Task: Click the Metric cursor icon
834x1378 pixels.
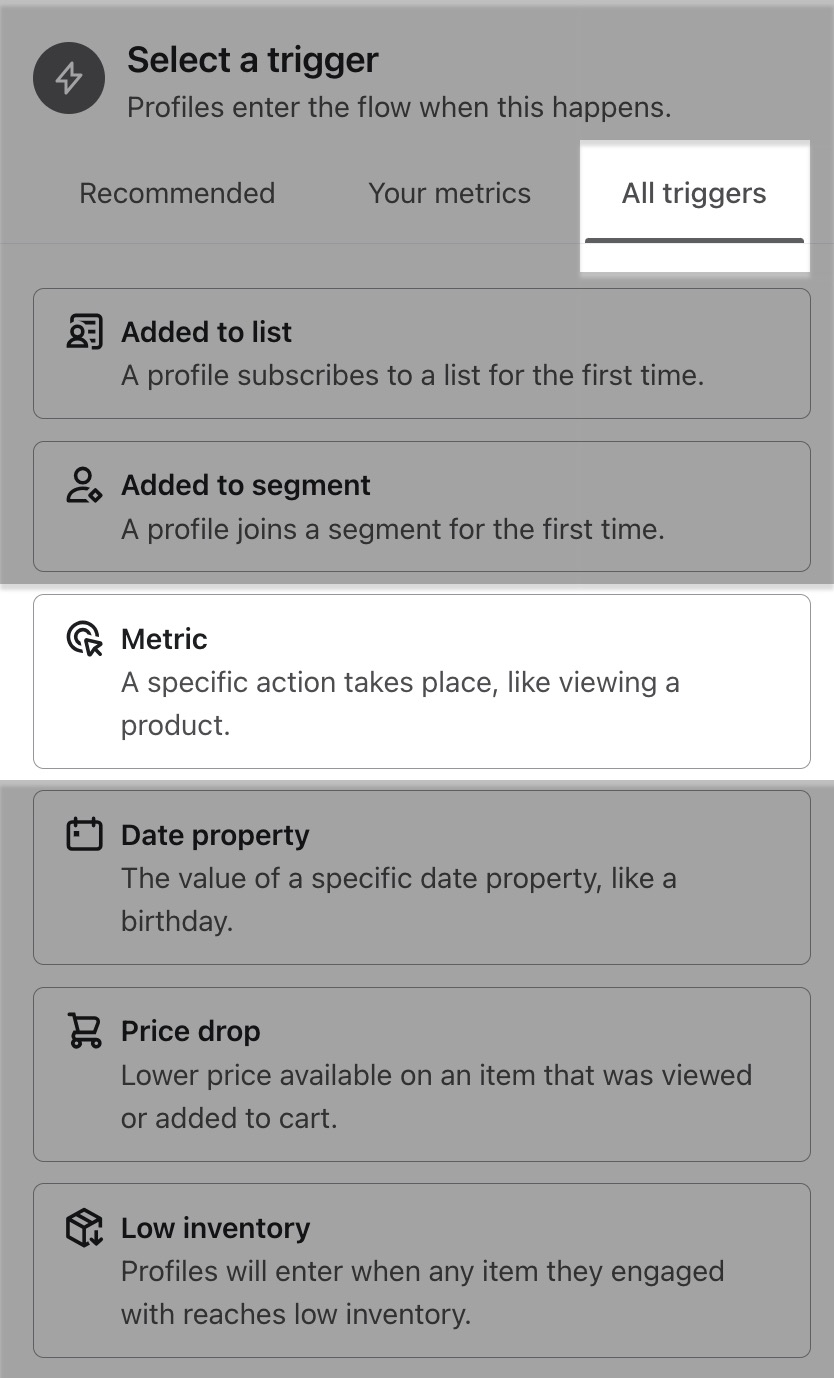Action: coord(84,638)
